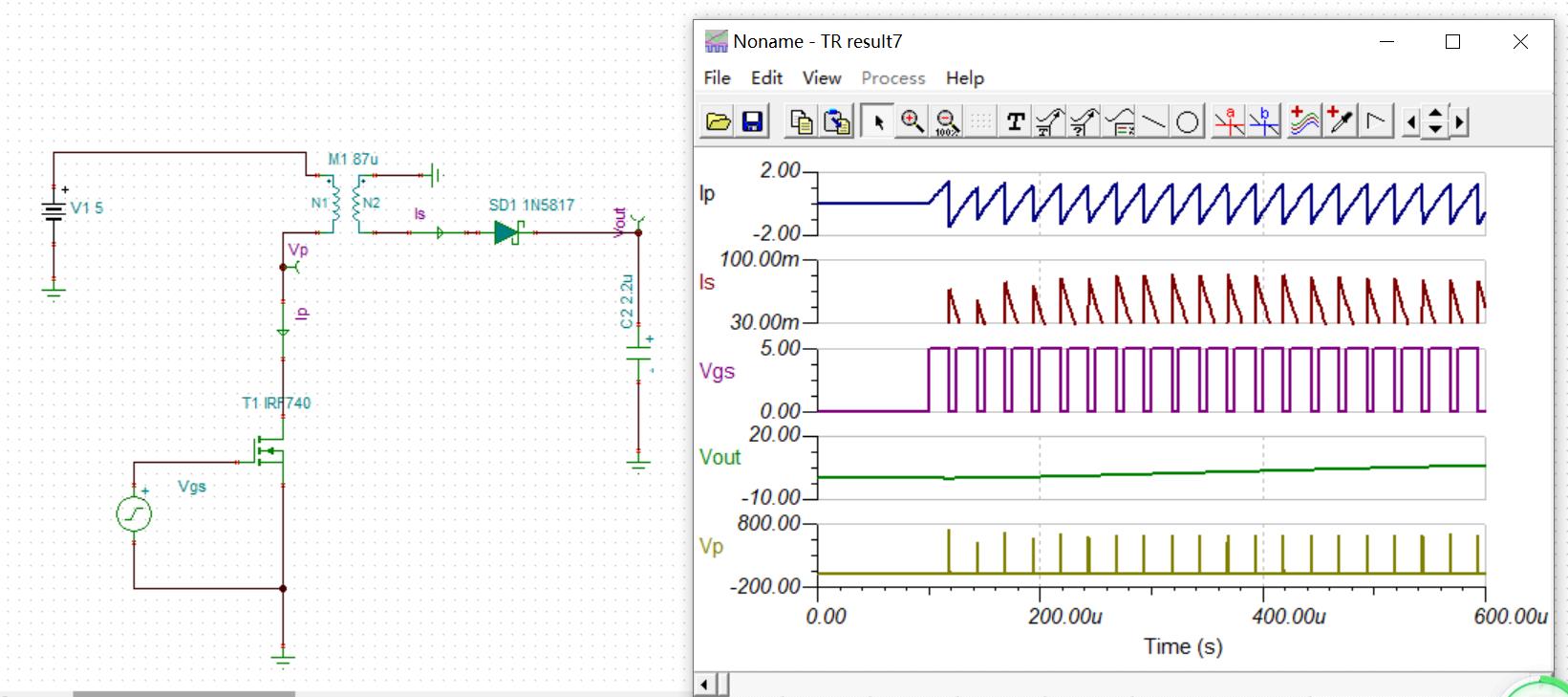Click the Open file folder icon
Viewport: 1568px width, 697px height.
click(718, 121)
